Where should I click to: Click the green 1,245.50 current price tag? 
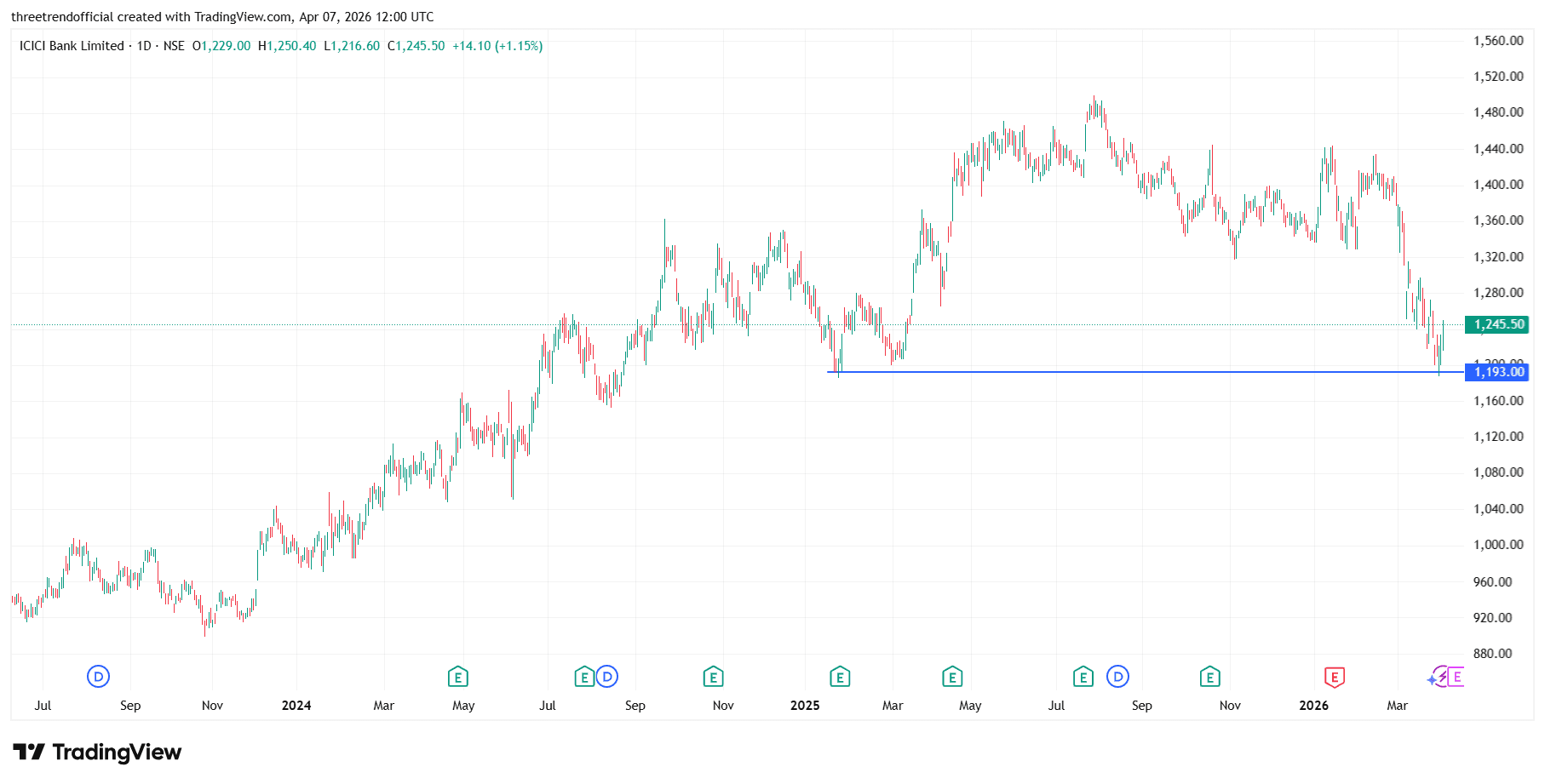click(x=1496, y=324)
